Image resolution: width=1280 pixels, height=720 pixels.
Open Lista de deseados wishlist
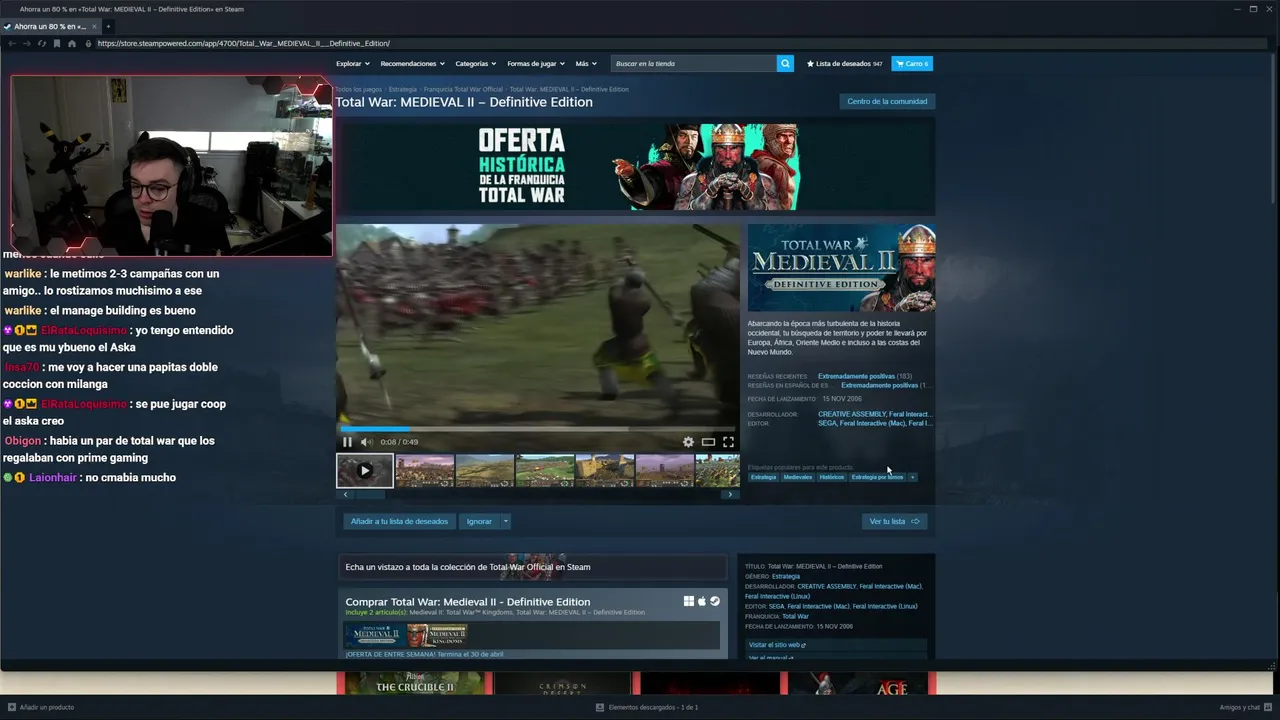point(844,63)
